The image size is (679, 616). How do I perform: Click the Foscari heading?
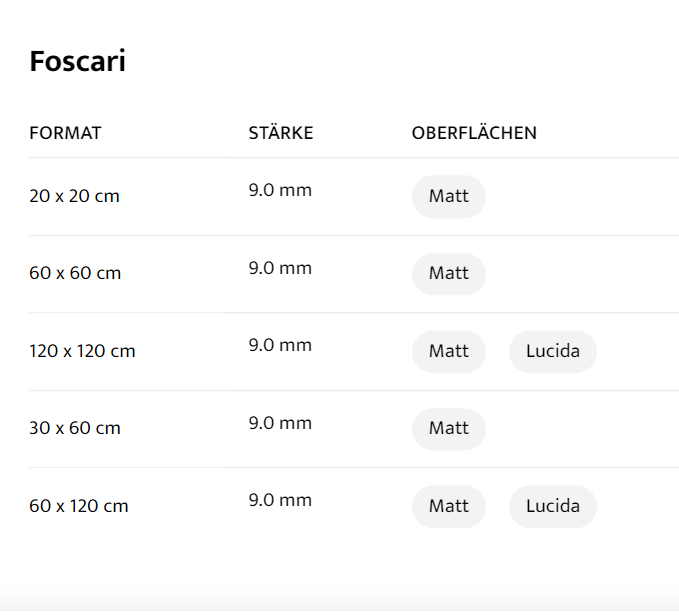(77, 62)
